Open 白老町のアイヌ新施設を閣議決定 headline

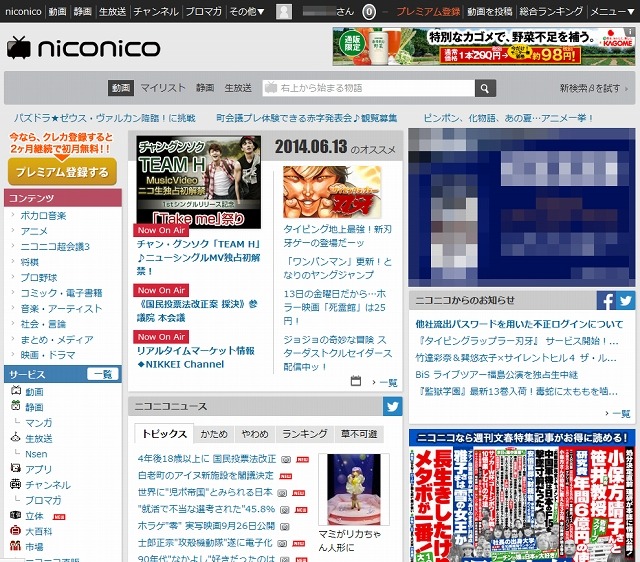(x=206, y=475)
